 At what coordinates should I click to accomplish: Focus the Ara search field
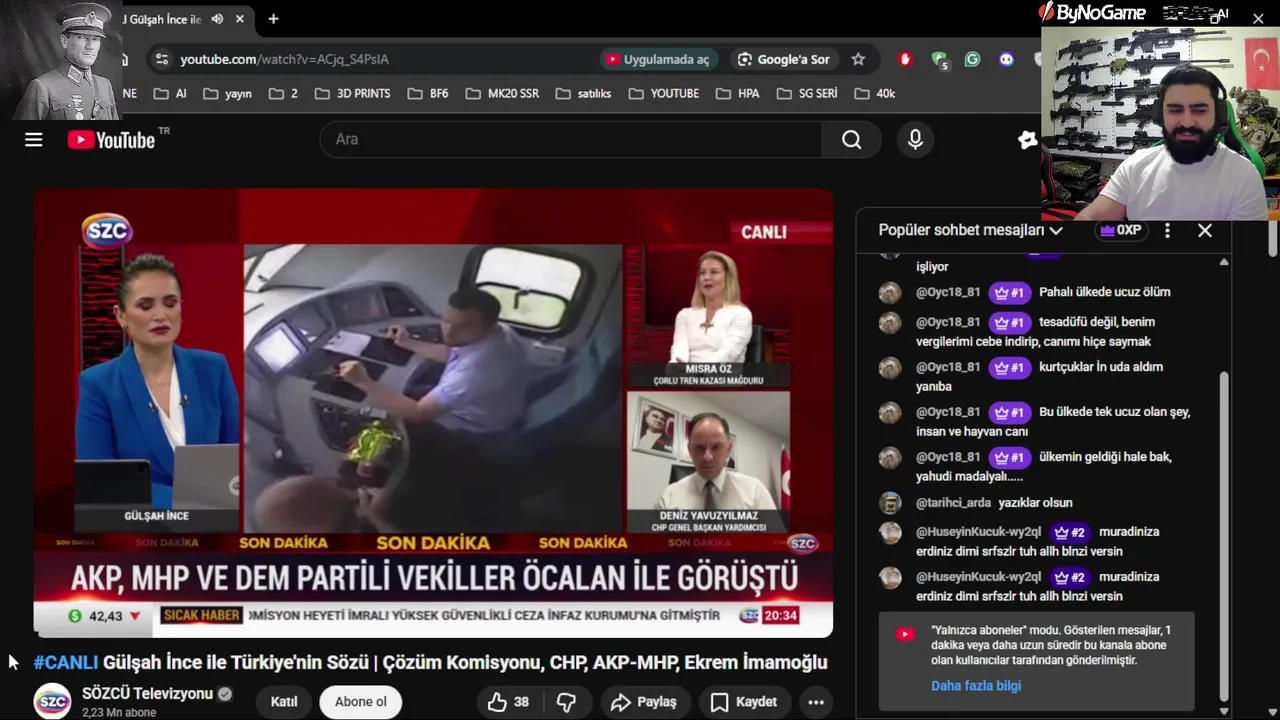point(571,140)
